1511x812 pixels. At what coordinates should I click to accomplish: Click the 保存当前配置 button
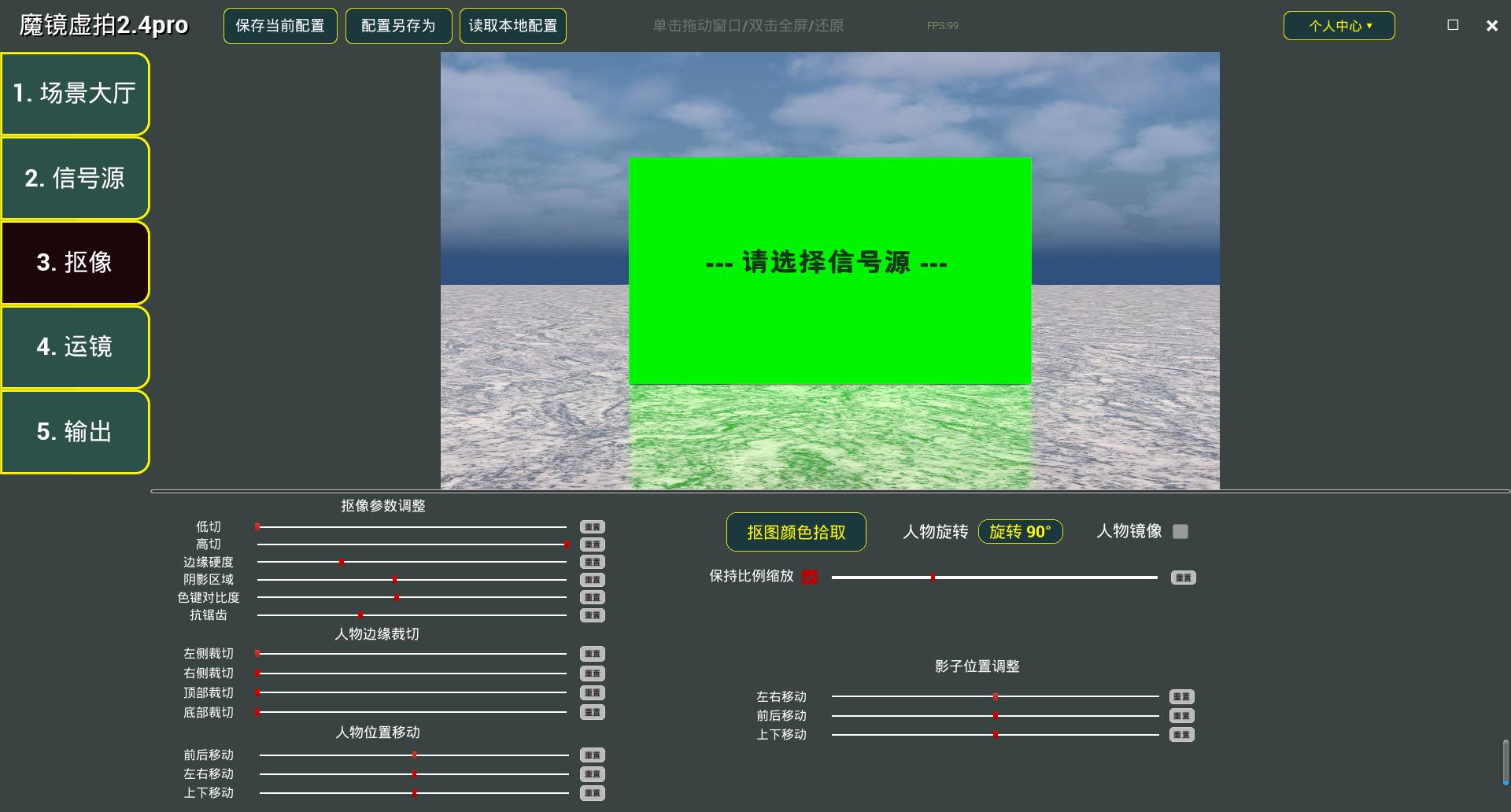tap(279, 25)
